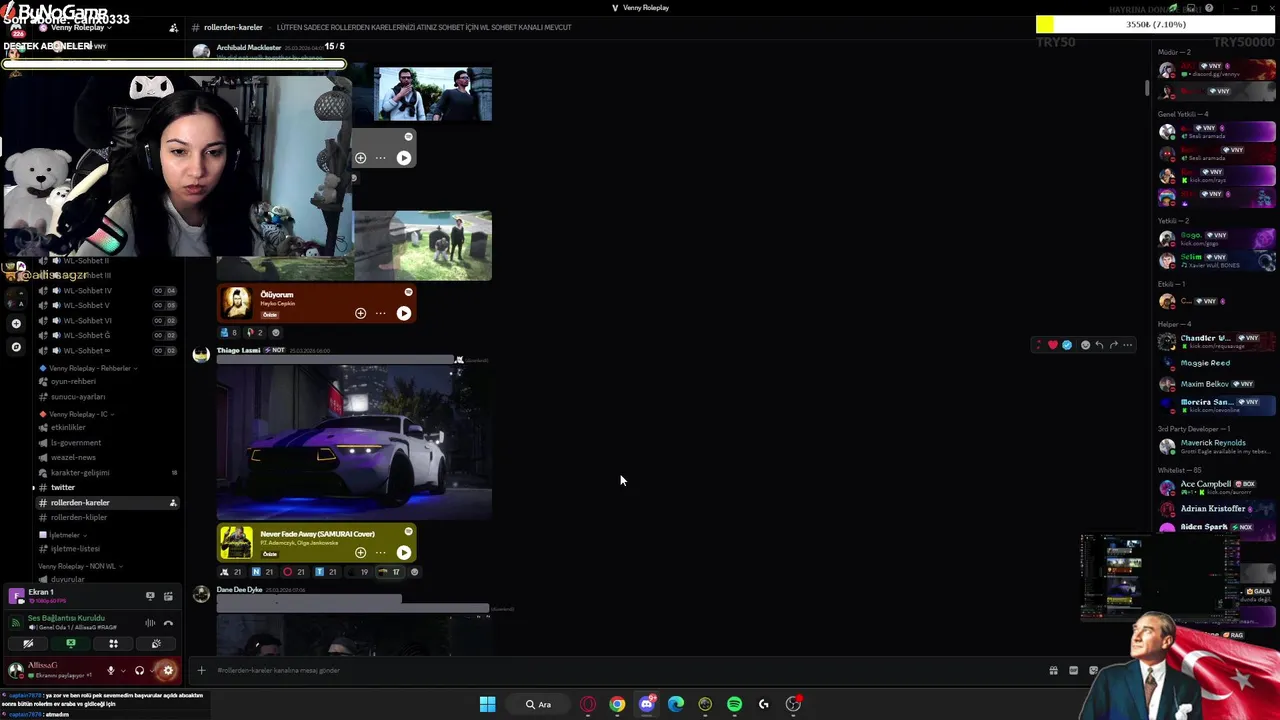This screenshot has height=720, width=1280.
Task: Toggle noise suppression waveform
Action: pyautogui.click(x=150, y=623)
